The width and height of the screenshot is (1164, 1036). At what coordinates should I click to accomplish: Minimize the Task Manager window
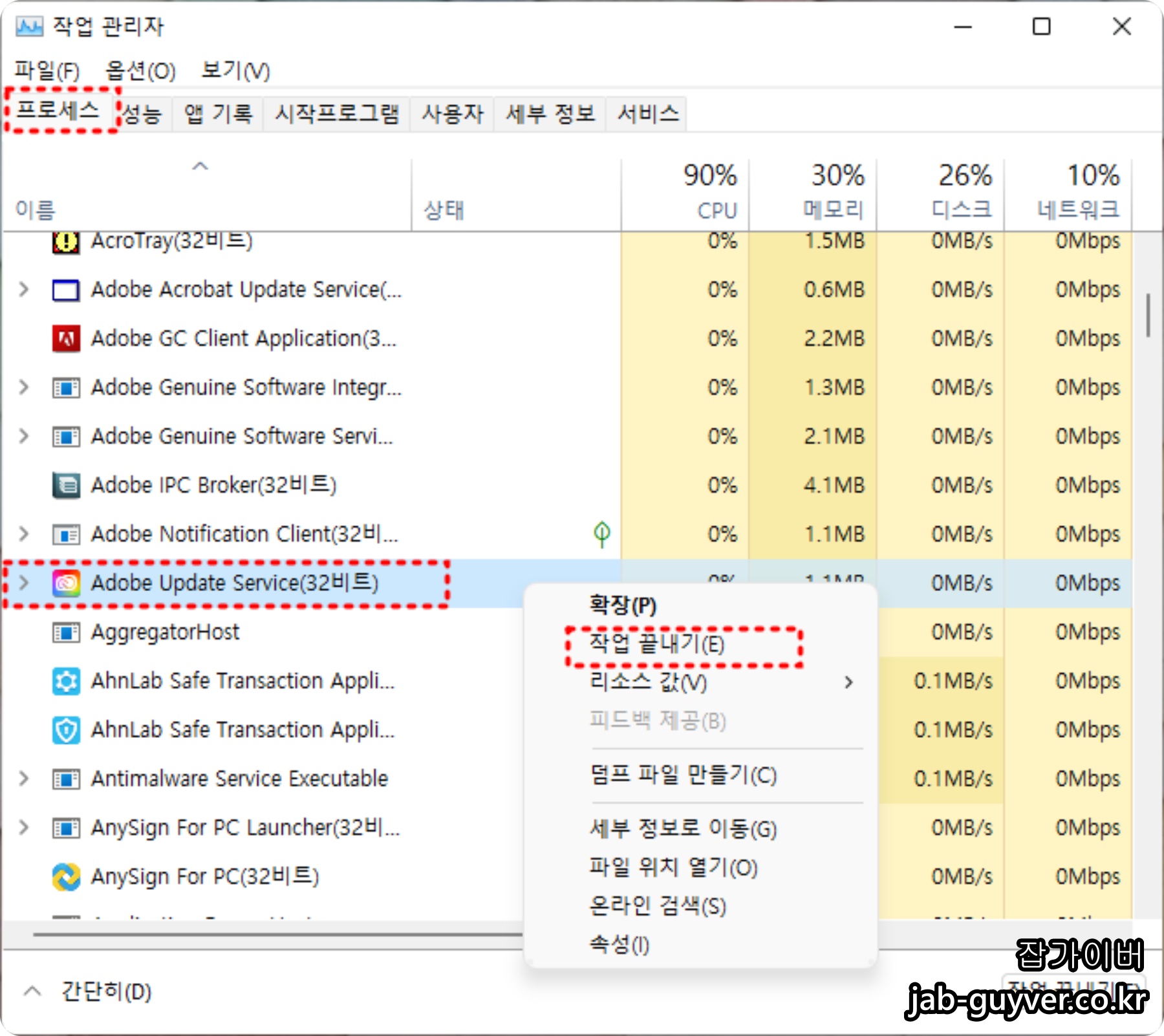pos(963,27)
